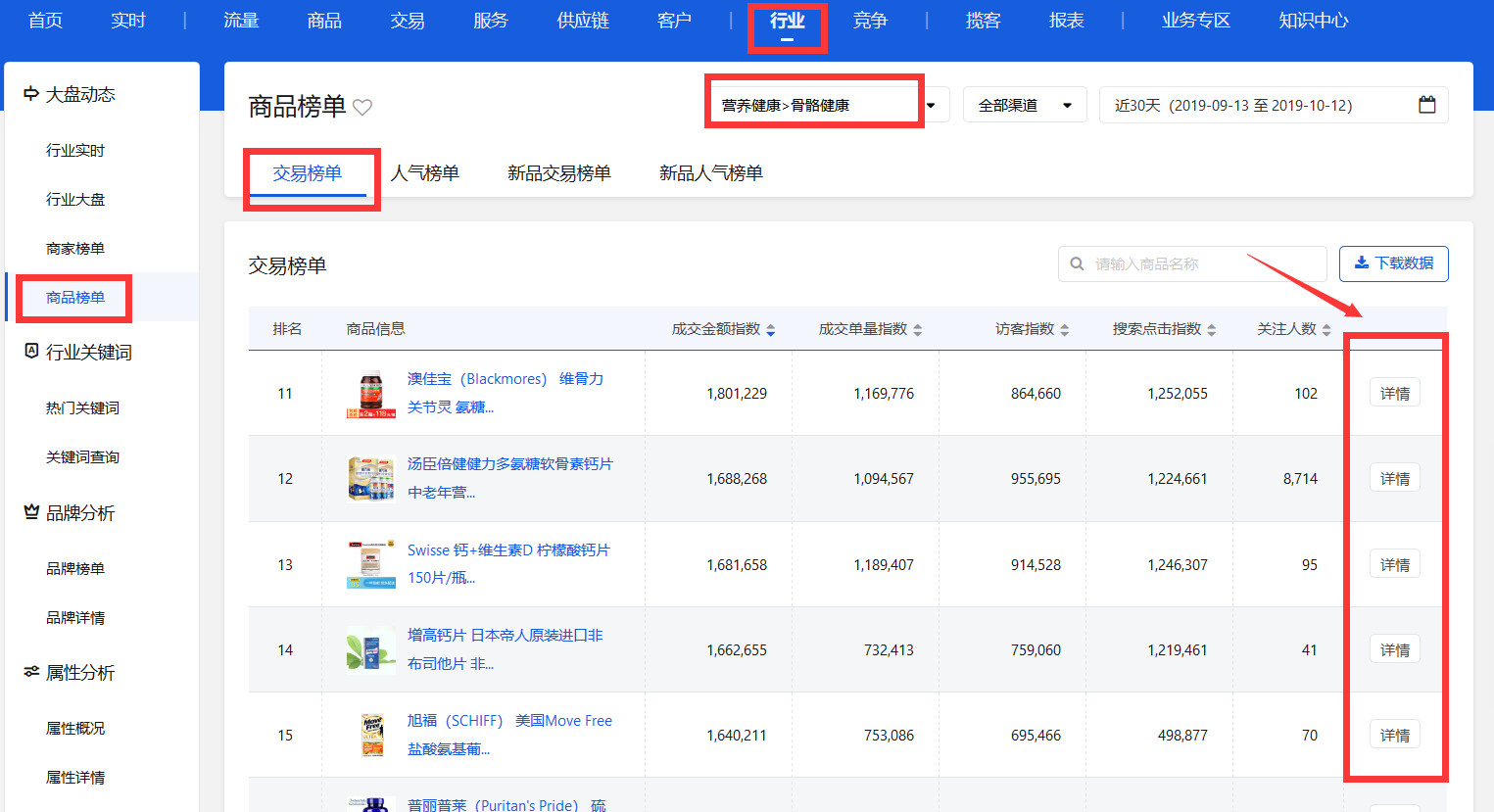Viewport: 1494px width, 812px height.
Task: Switch to the 新品交易榜单 tab
Action: [x=559, y=173]
